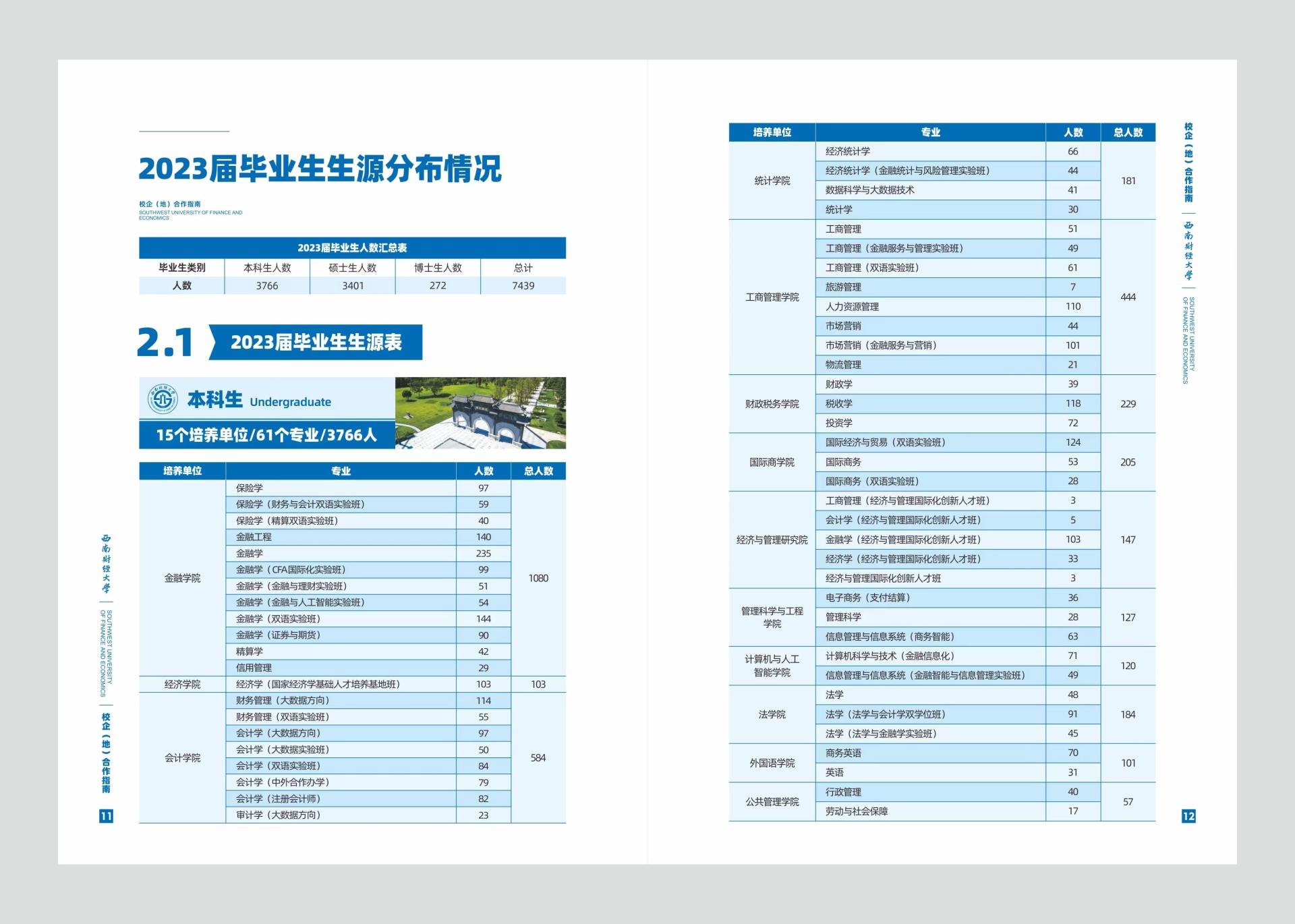Click the 计算机与人工智能学院 unit cell
Image resolution: width=1295 pixels, height=924 pixels.
(x=772, y=666)
